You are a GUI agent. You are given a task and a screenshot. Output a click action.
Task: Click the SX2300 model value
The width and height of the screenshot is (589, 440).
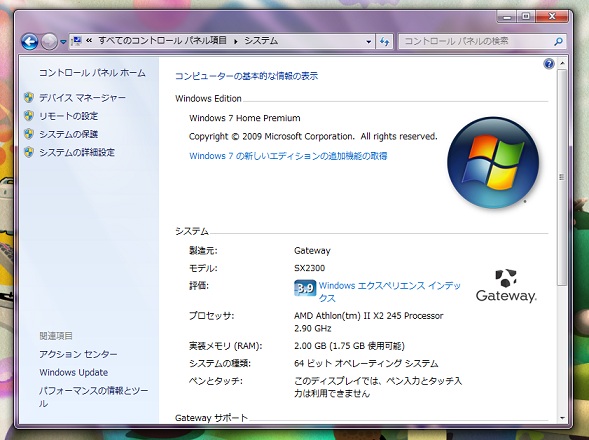310,268
